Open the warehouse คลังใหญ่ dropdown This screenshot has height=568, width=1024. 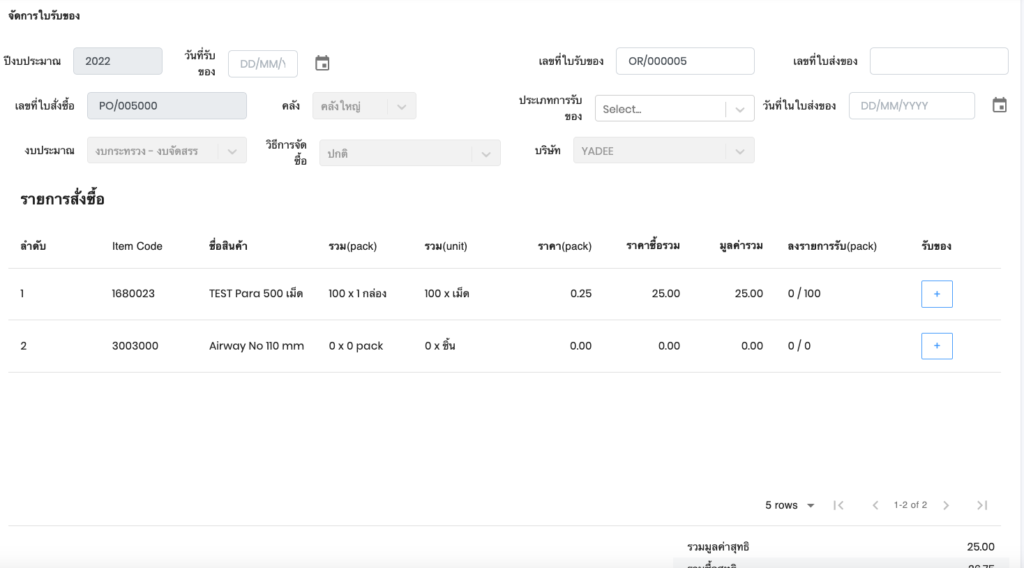coord(364,106)
